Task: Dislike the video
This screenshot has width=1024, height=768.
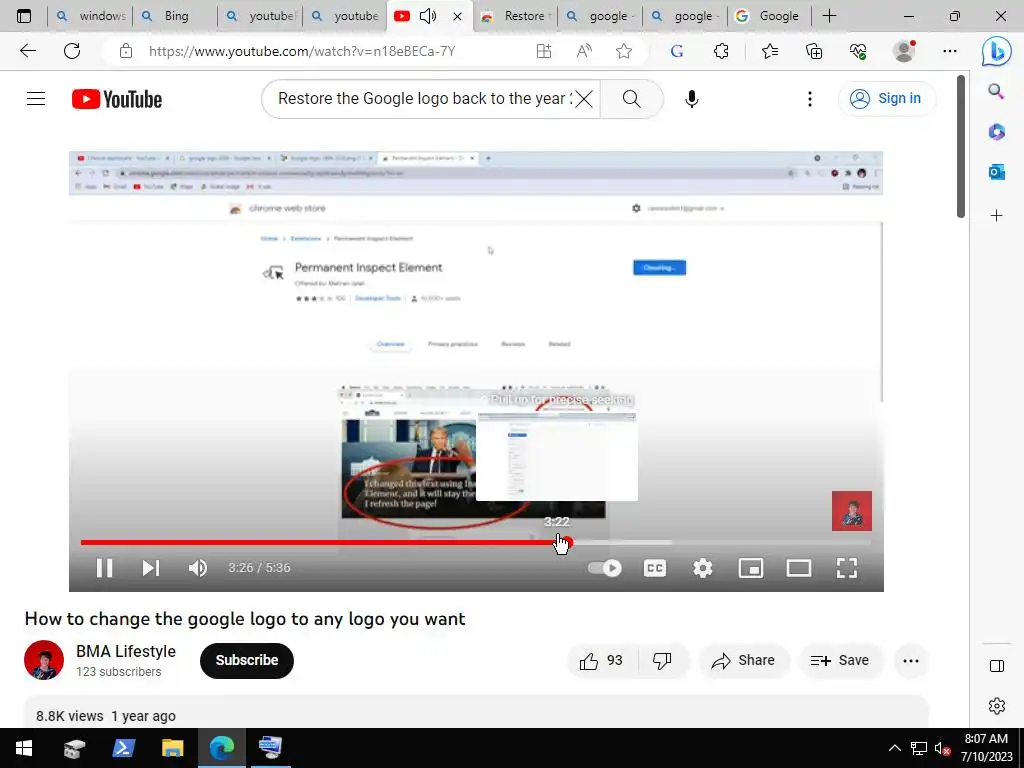Action: tap(663, 661)
